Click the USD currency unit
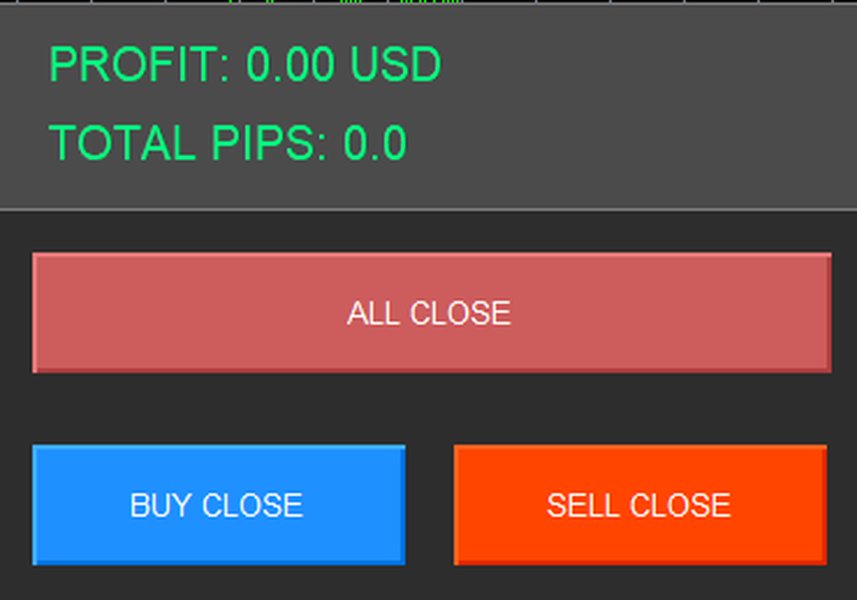This screenshot has height=600, width=857. point(395,66)
